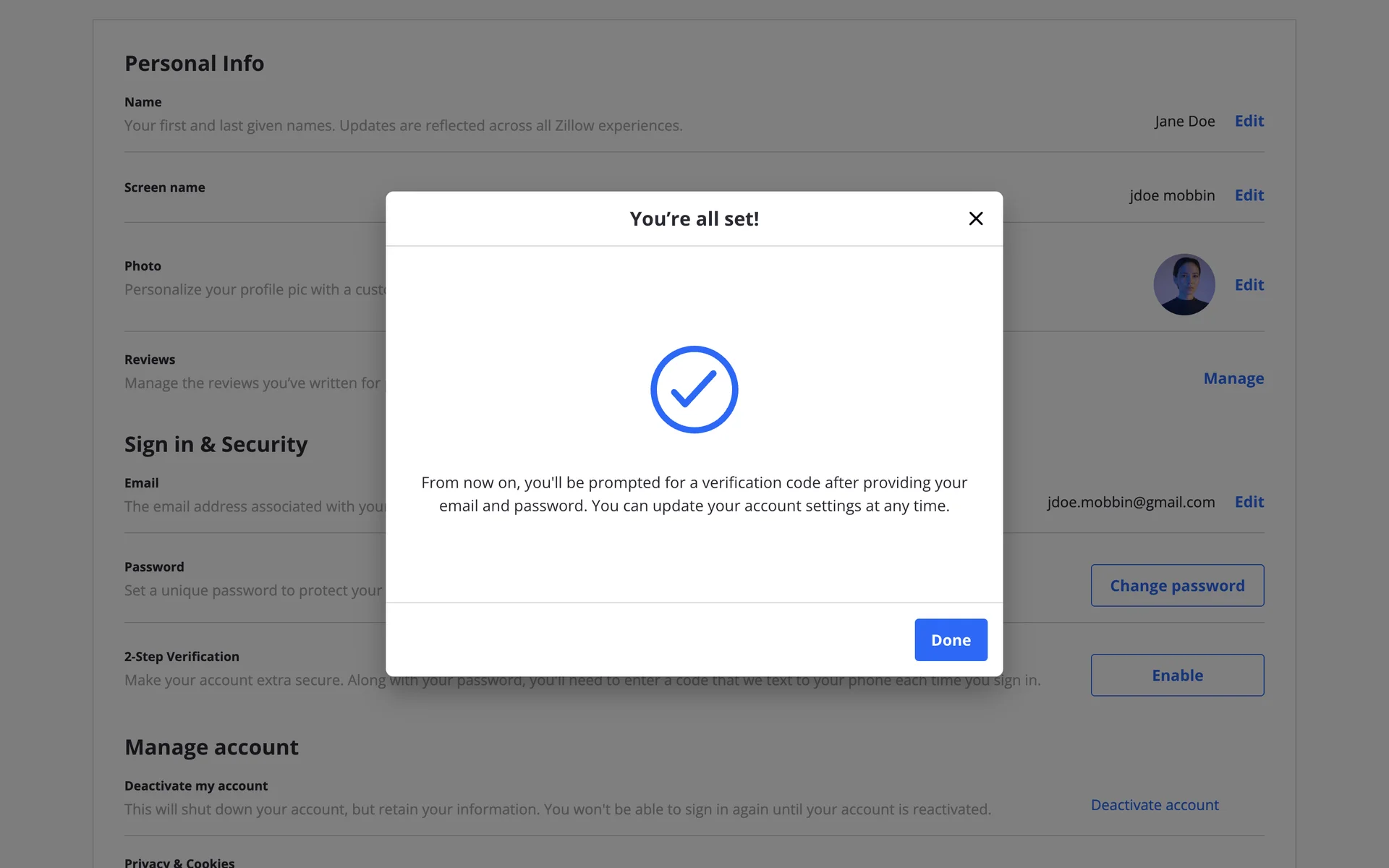The height and width of the screenshot is (868, 1389).
Task: Close the "You're all set!" dialog
Action: [x=975, y=218]
